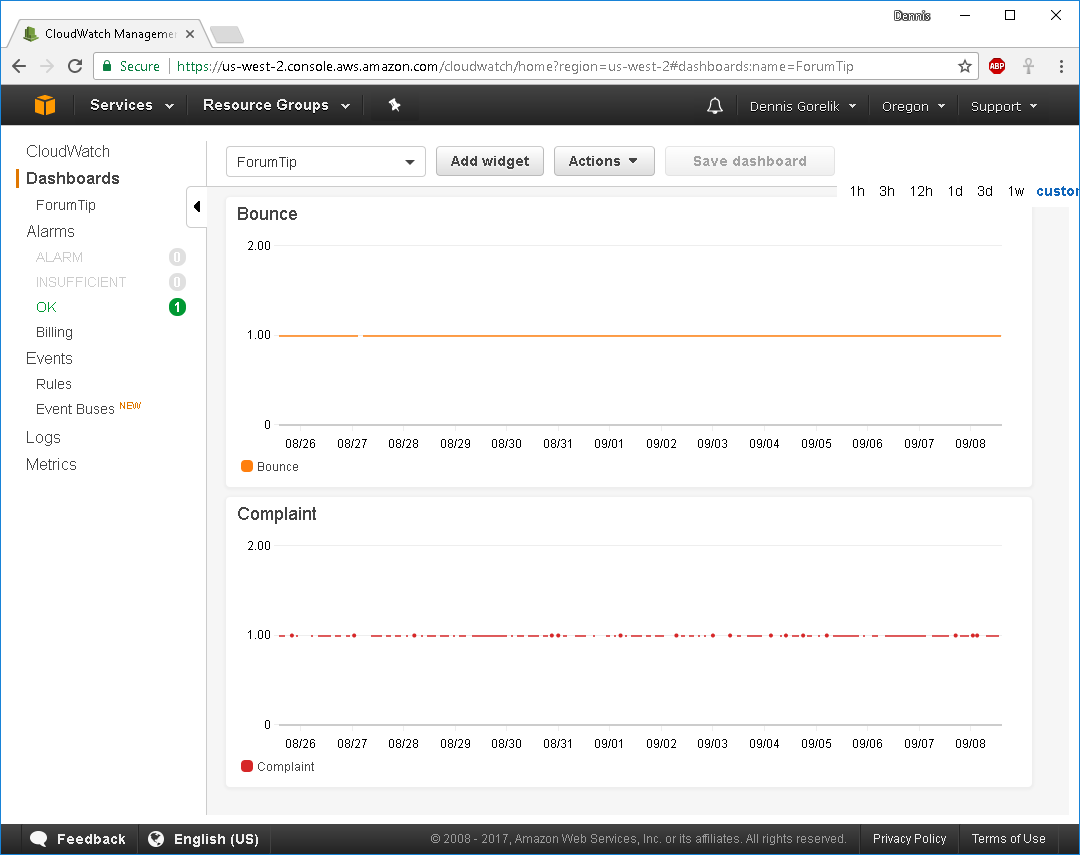Viewport: 1080px width, 855px height.
Task: Select the 3h time range
Action: (x=886, y=191)
